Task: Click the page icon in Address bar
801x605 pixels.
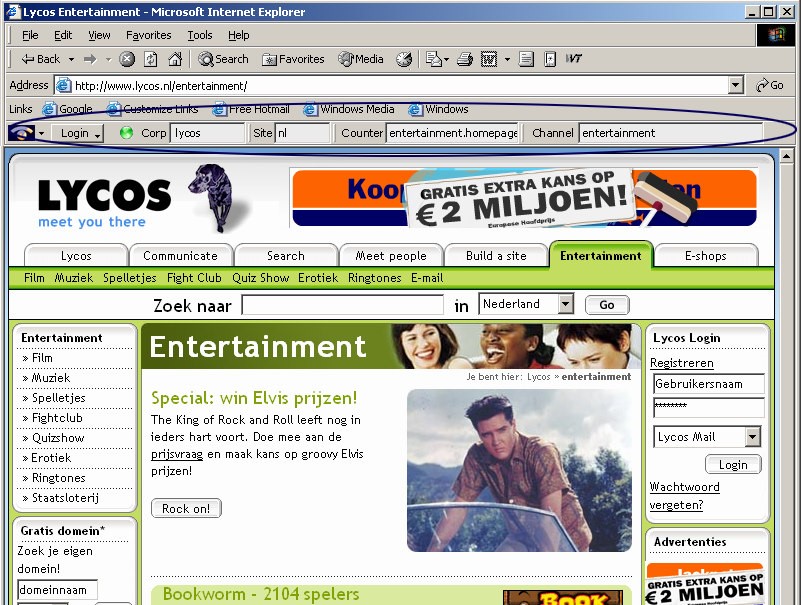Action: 63,85
